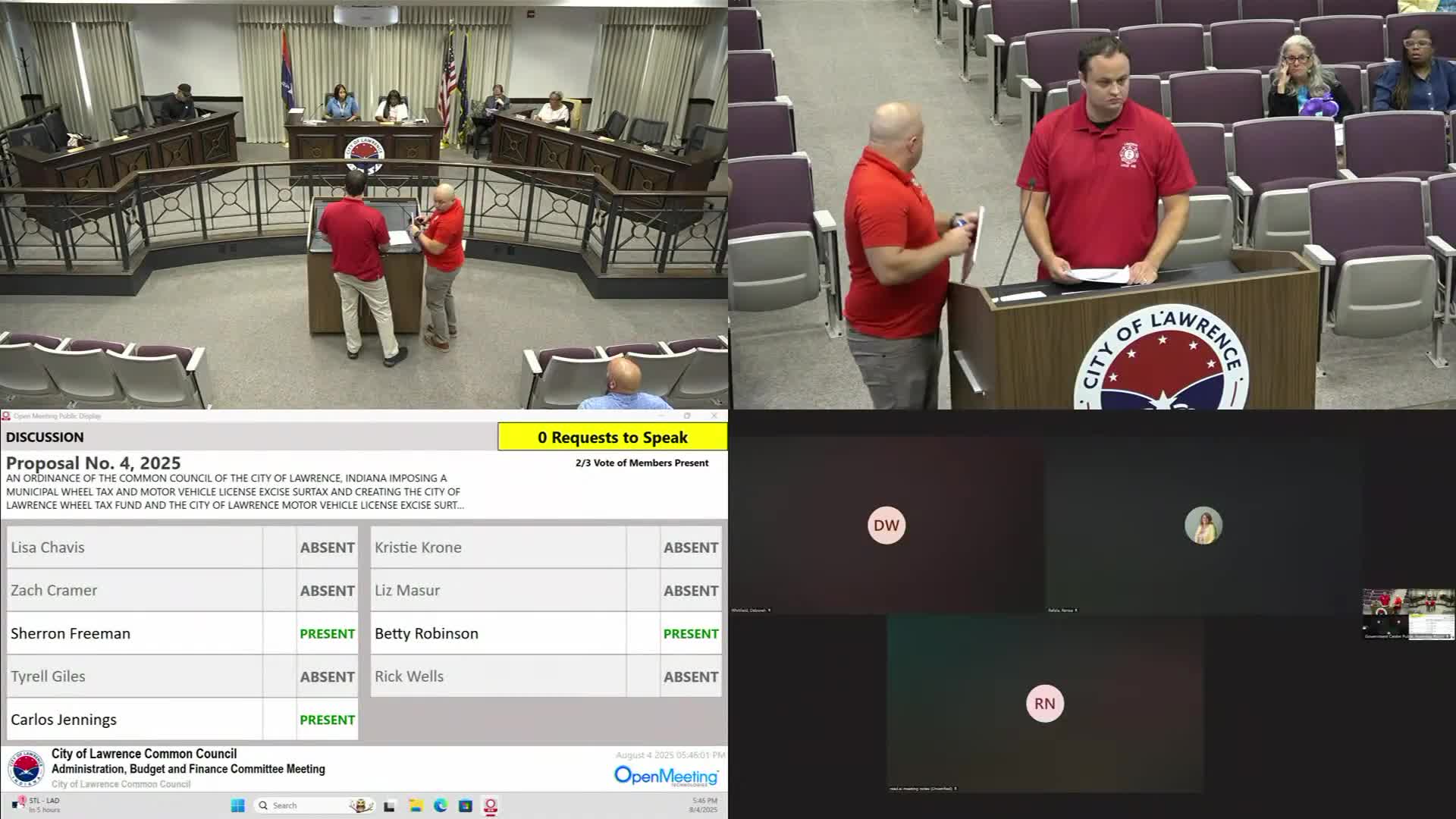Click the OpenMeeting app taskbar icon

(x=491, y=805)
